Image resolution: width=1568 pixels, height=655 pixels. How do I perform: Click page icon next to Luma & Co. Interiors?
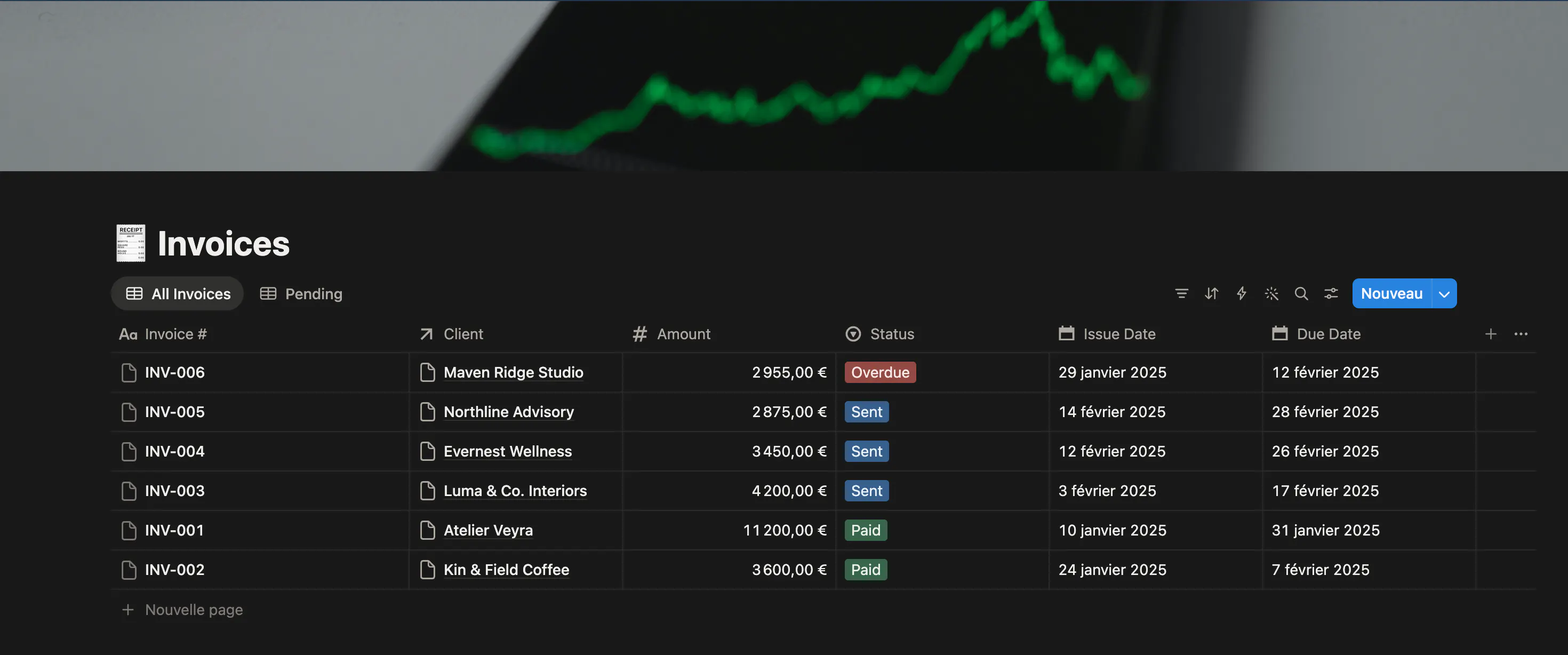pos(427,491)
